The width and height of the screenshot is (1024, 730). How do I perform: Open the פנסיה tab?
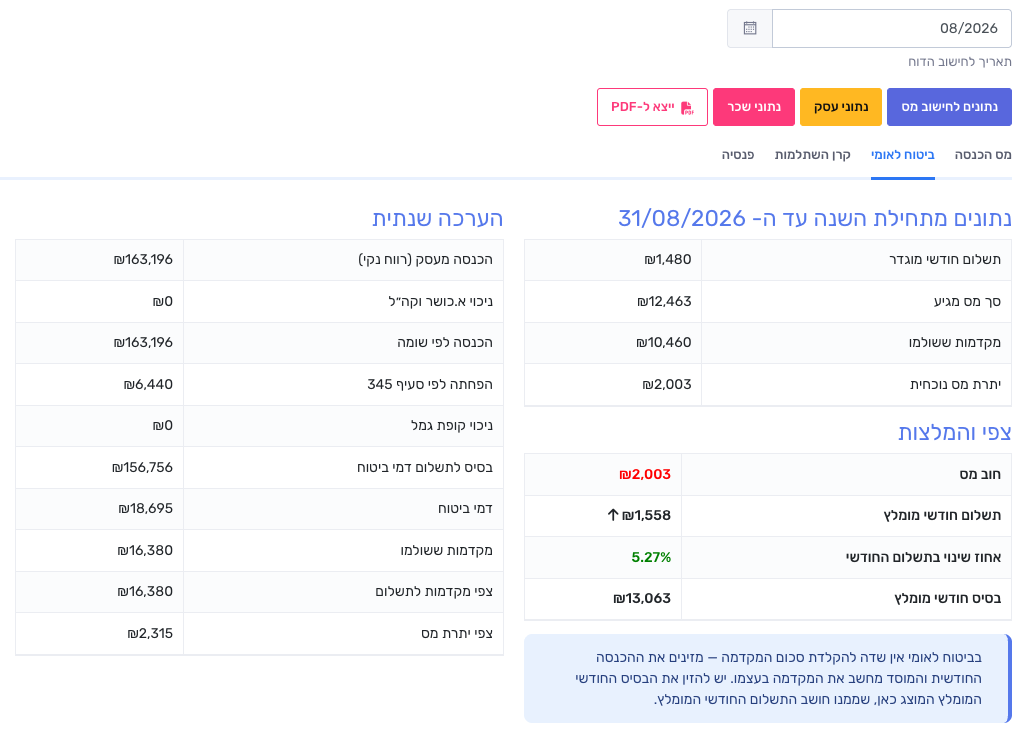738,155
